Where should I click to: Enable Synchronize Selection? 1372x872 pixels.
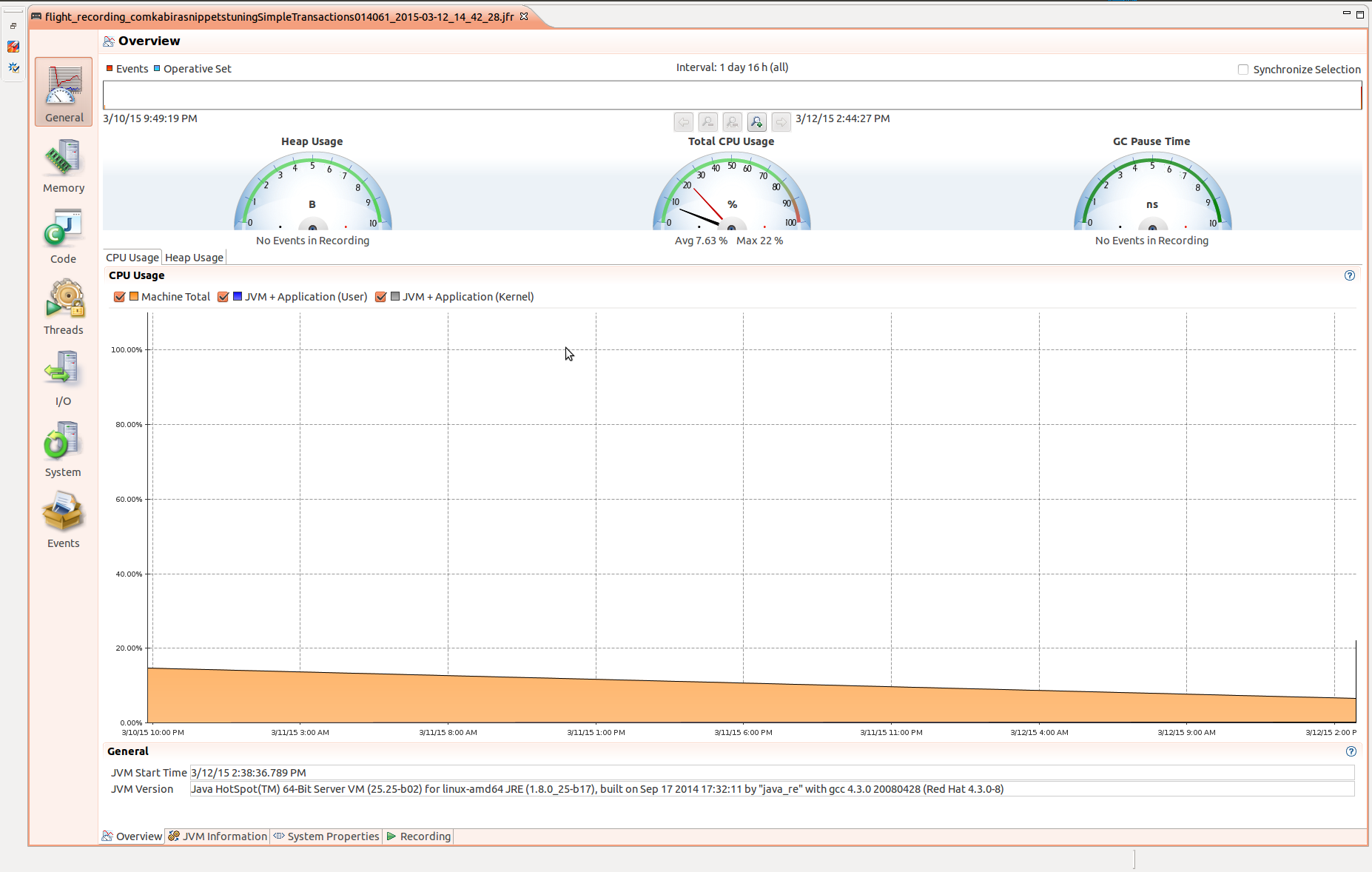[x=1242, y=69]
